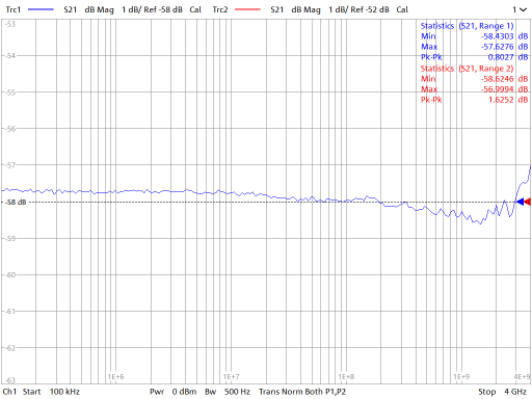Click the Pwr 0 dBm setting
Viewport: 532px width, 399px height.
click(x=173, y=392)
